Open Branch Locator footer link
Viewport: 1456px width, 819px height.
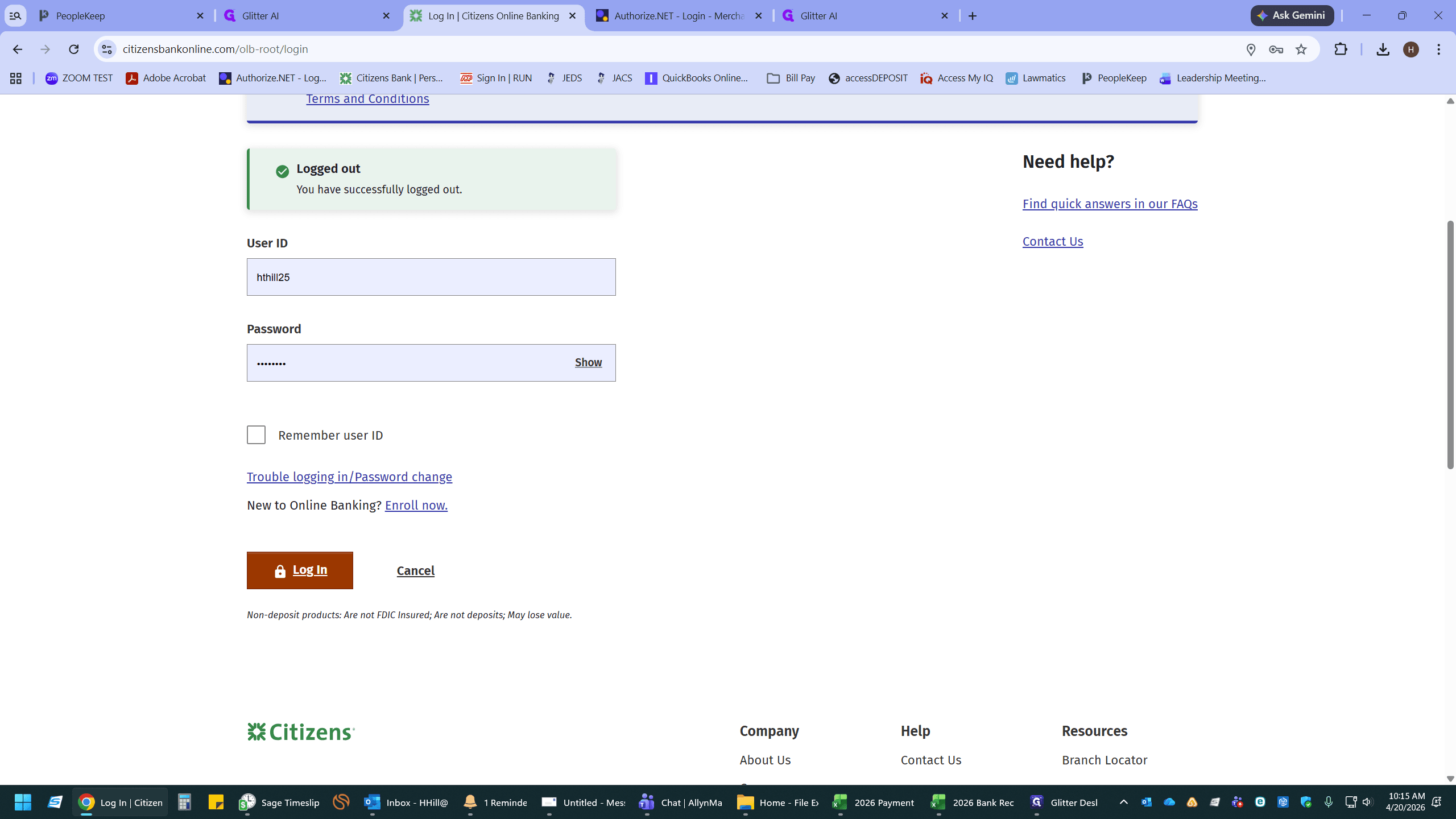tap(1105, 760)
